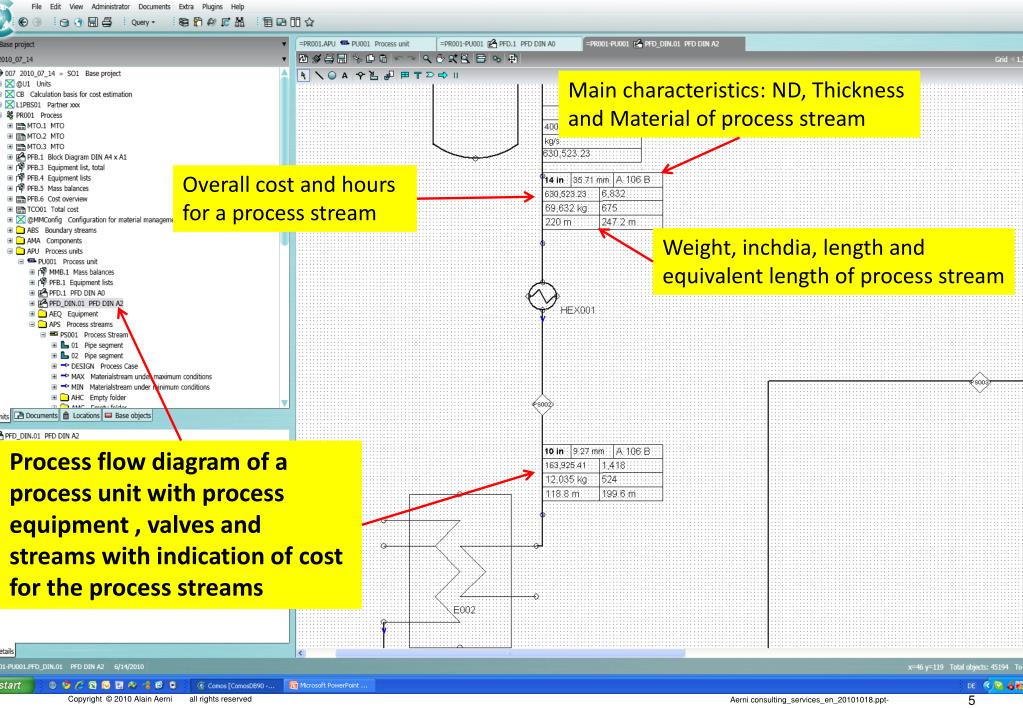
Task: Click the HEX001 heat exchanger symbol
Action: tap(542, 296)
